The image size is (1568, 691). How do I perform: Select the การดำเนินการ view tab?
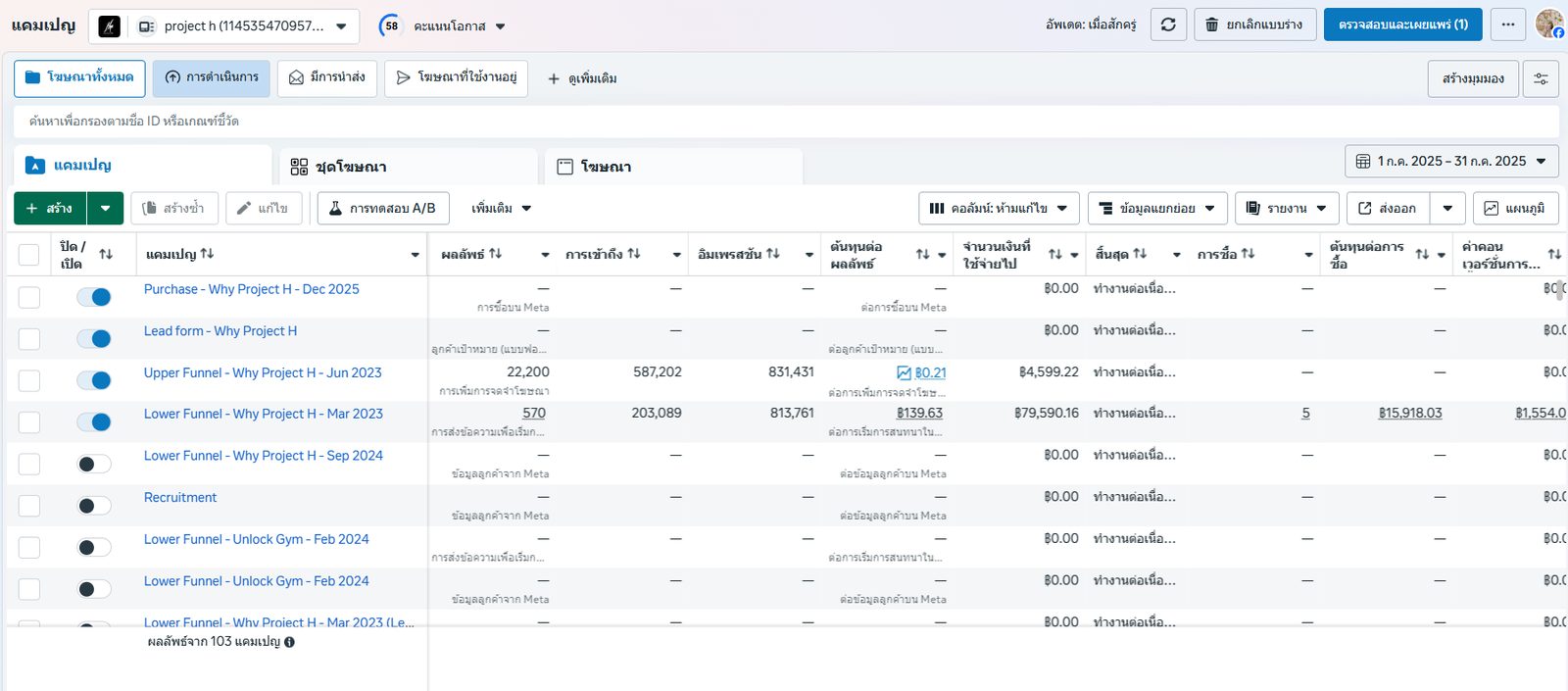point(211,78)
